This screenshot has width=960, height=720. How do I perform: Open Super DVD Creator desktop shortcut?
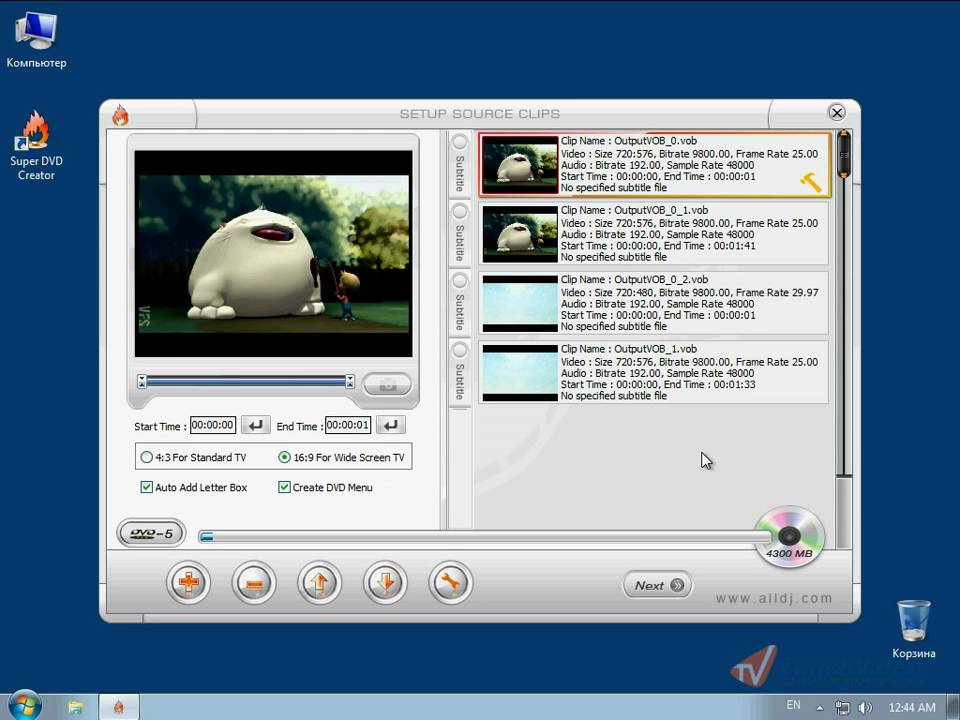(x=36, y=146)
